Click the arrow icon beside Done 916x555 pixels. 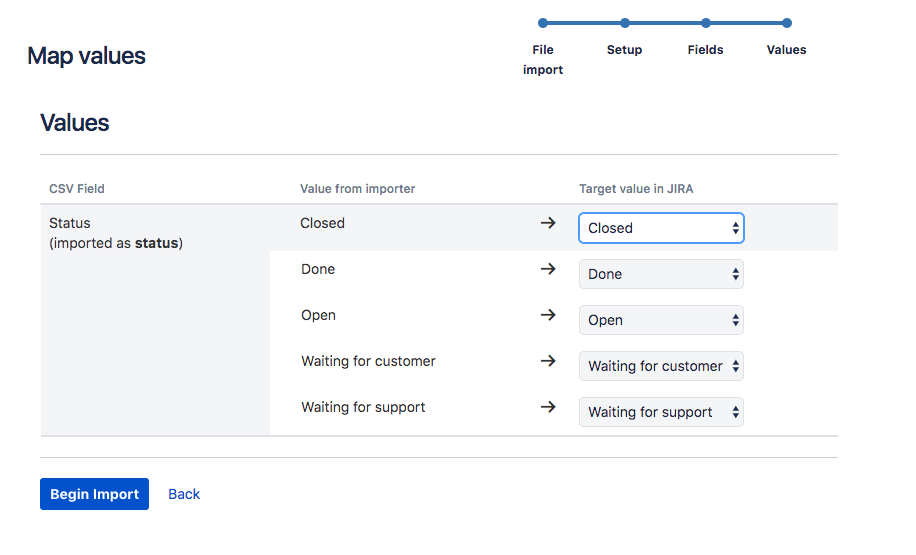(x=548, y=269)
